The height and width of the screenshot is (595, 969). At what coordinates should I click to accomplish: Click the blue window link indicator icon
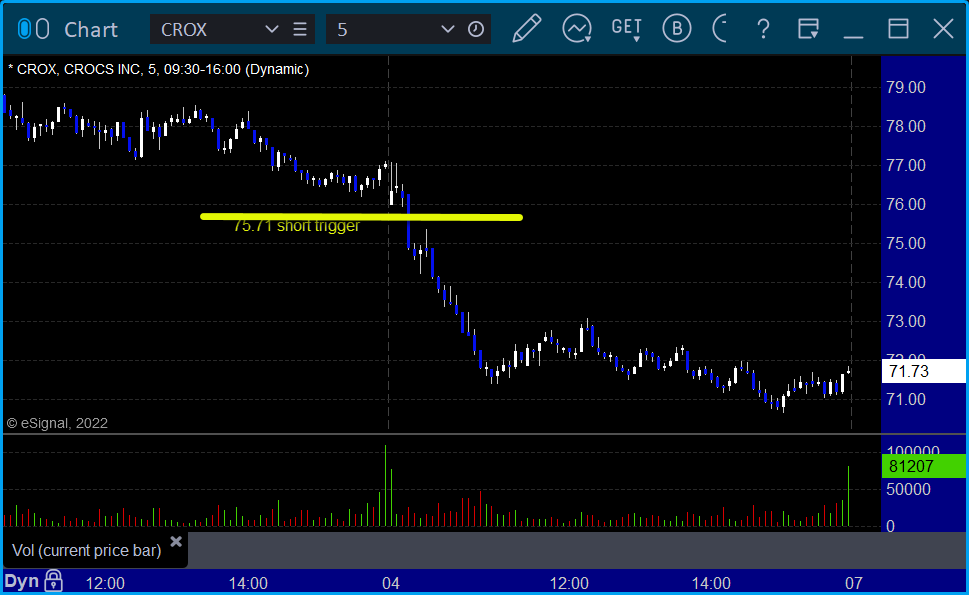[x=24, y=29]
